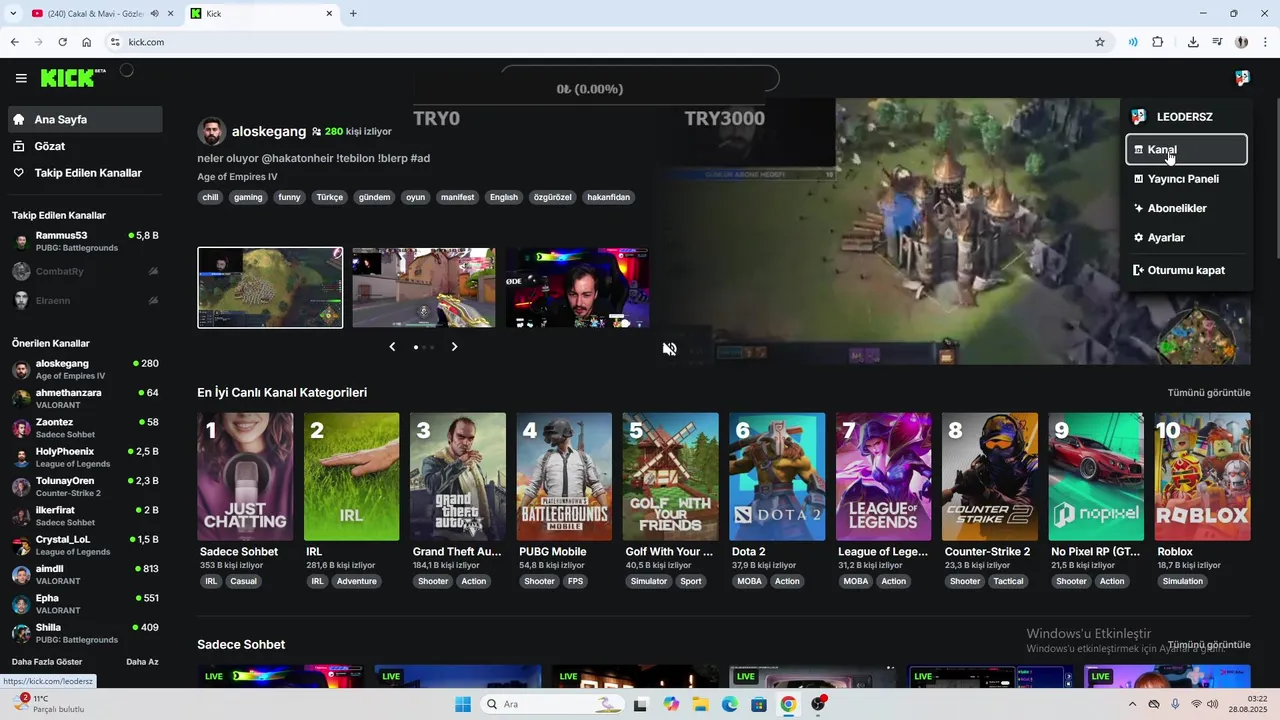Viewport: 1280px width, 720px height.
Task: Open browser downloads
Action: pyautogui.click(x=1193, y=42)
